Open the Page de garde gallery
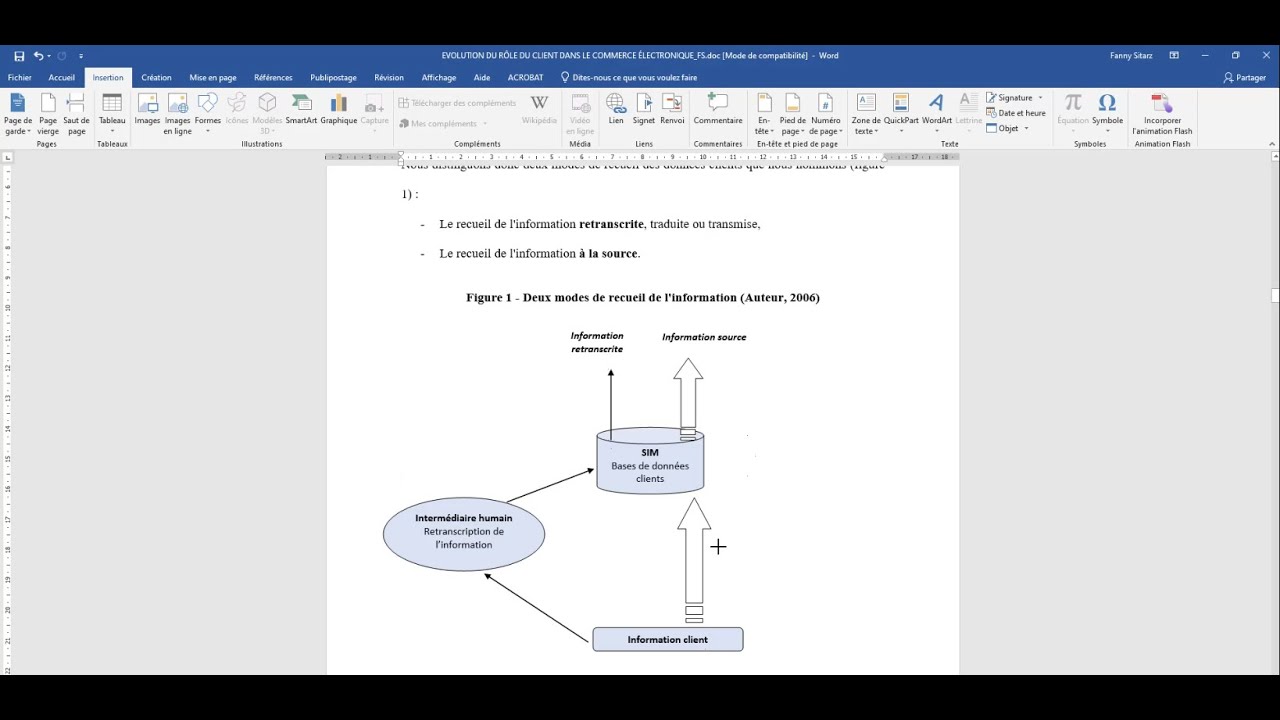This screenshot has height=720, width=1280. click(18, 114)
